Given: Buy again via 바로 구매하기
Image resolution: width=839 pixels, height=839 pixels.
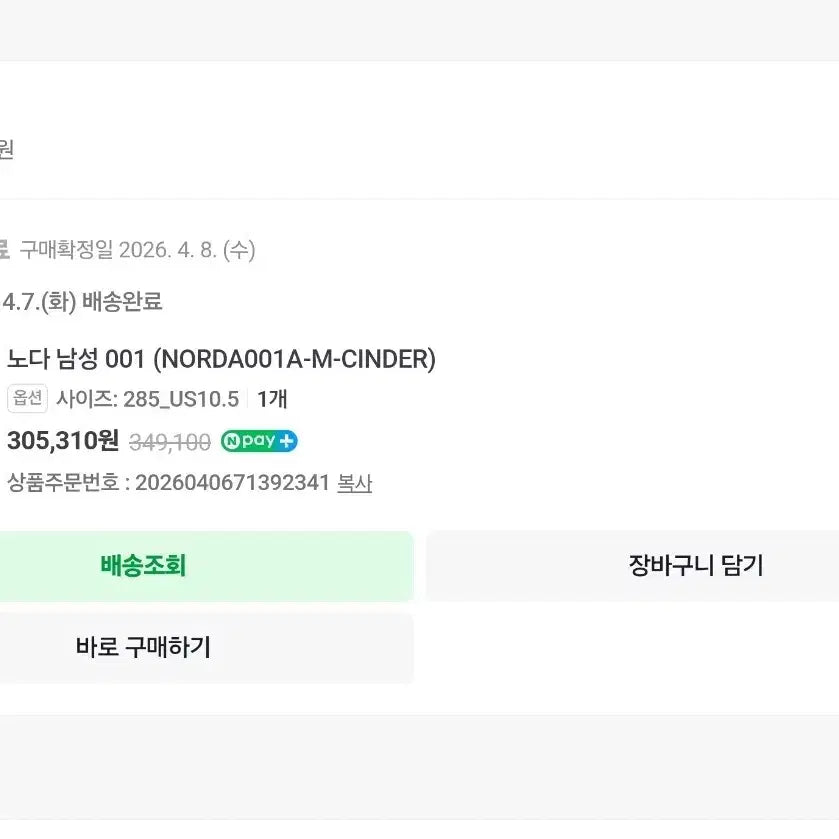Looking at the screenshot, I should [x=206, y=648].
